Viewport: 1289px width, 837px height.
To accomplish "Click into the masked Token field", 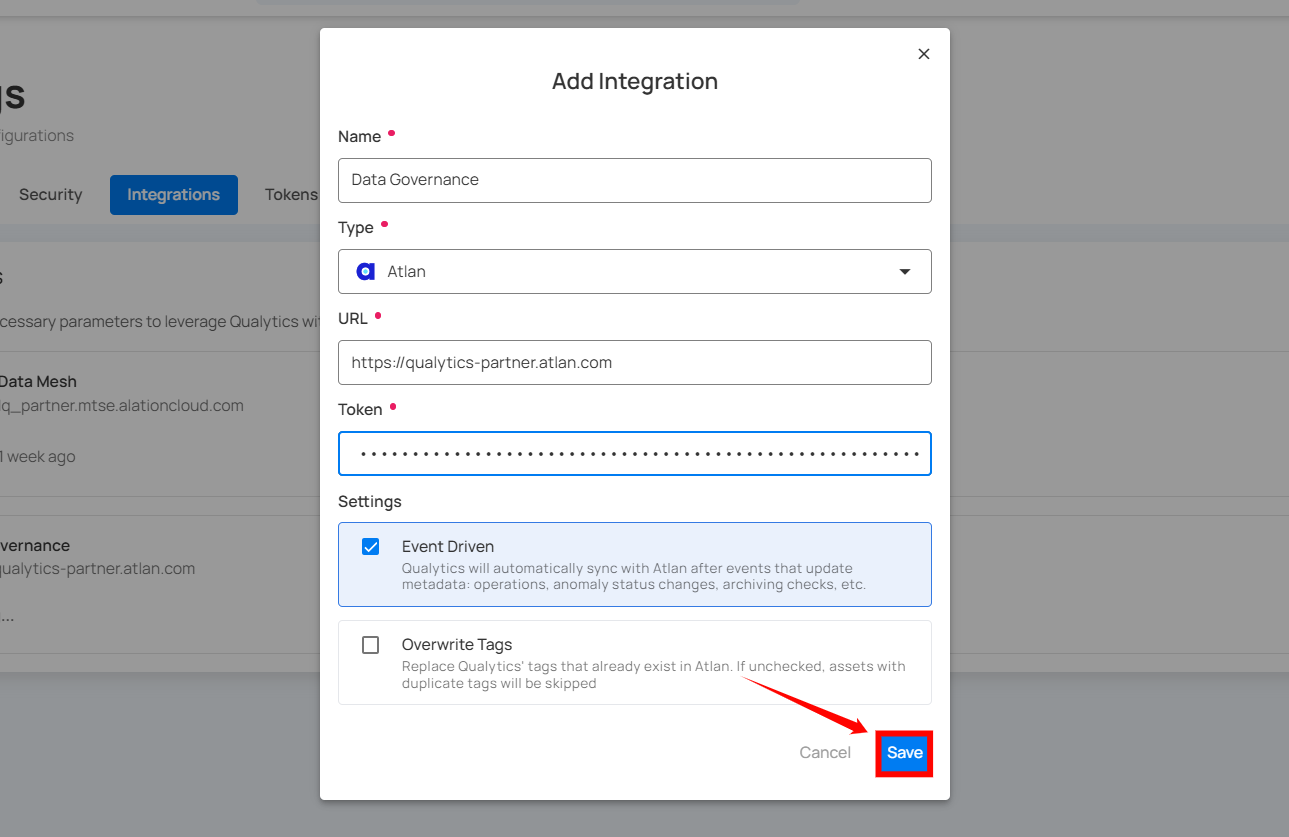I will 634,454.
